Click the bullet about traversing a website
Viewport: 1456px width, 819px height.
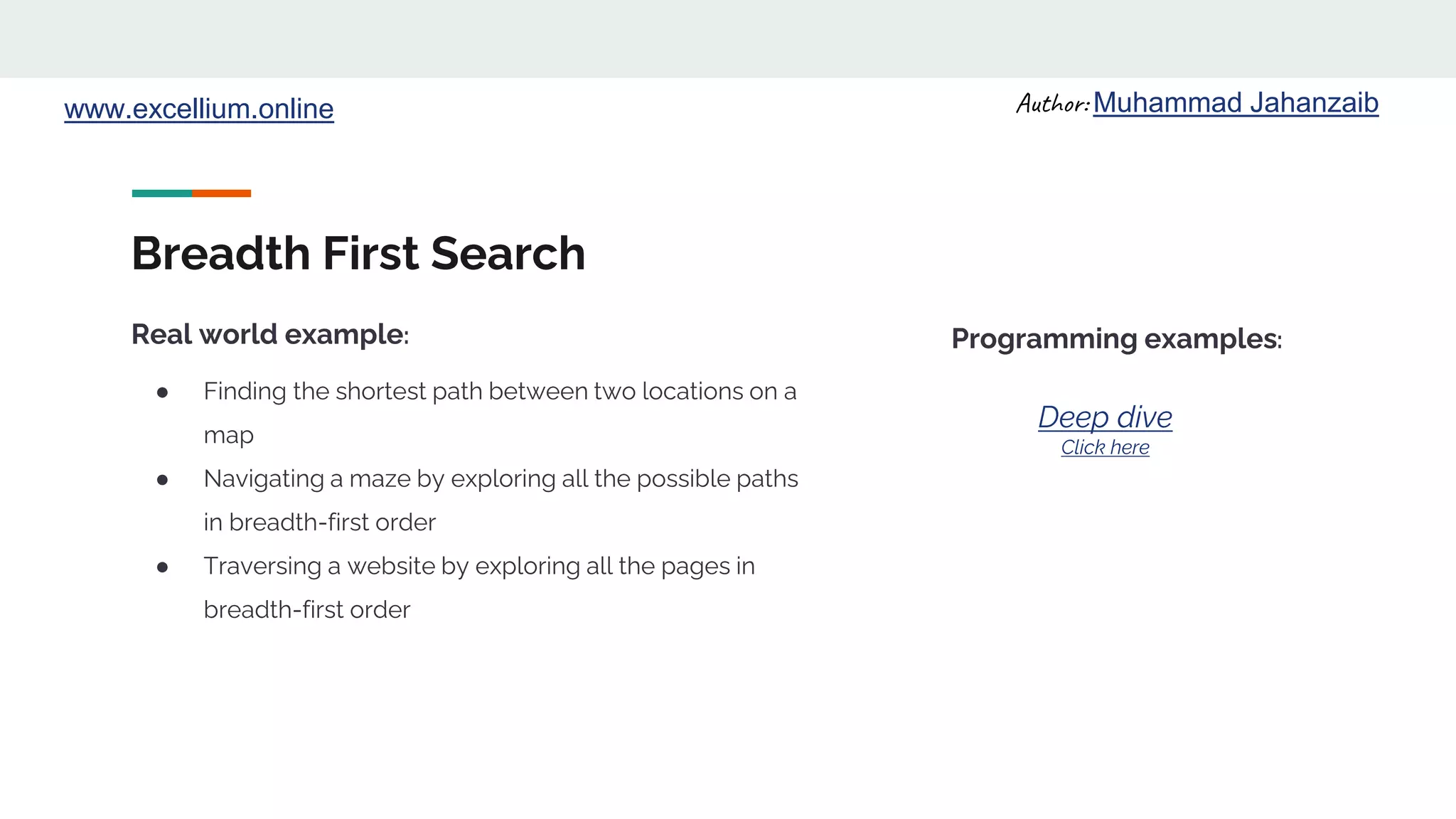point(479,587)
